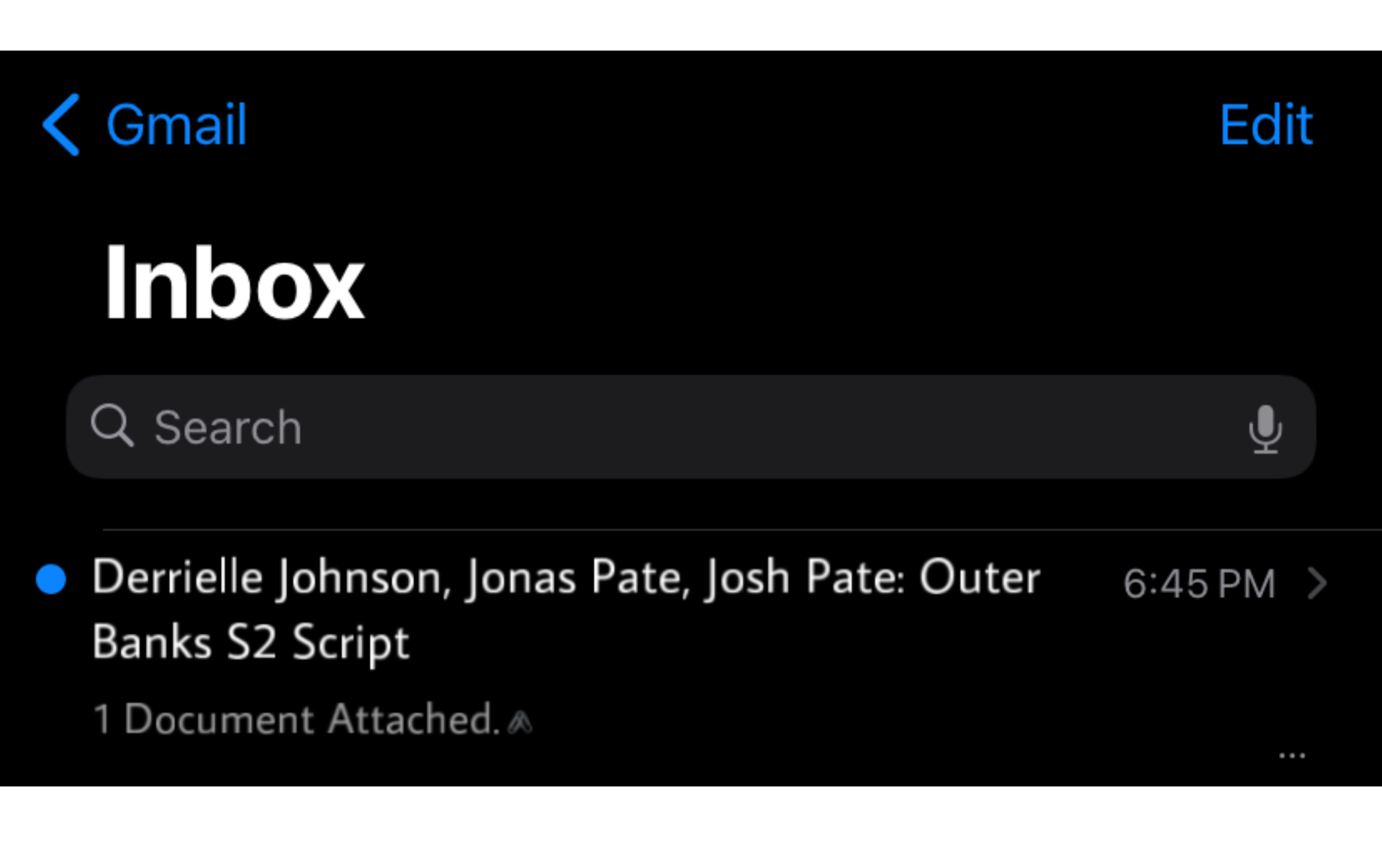Tap the large Inbox heading
Image resolution: width=1382 pixels, height=868 pixels.
234,283
